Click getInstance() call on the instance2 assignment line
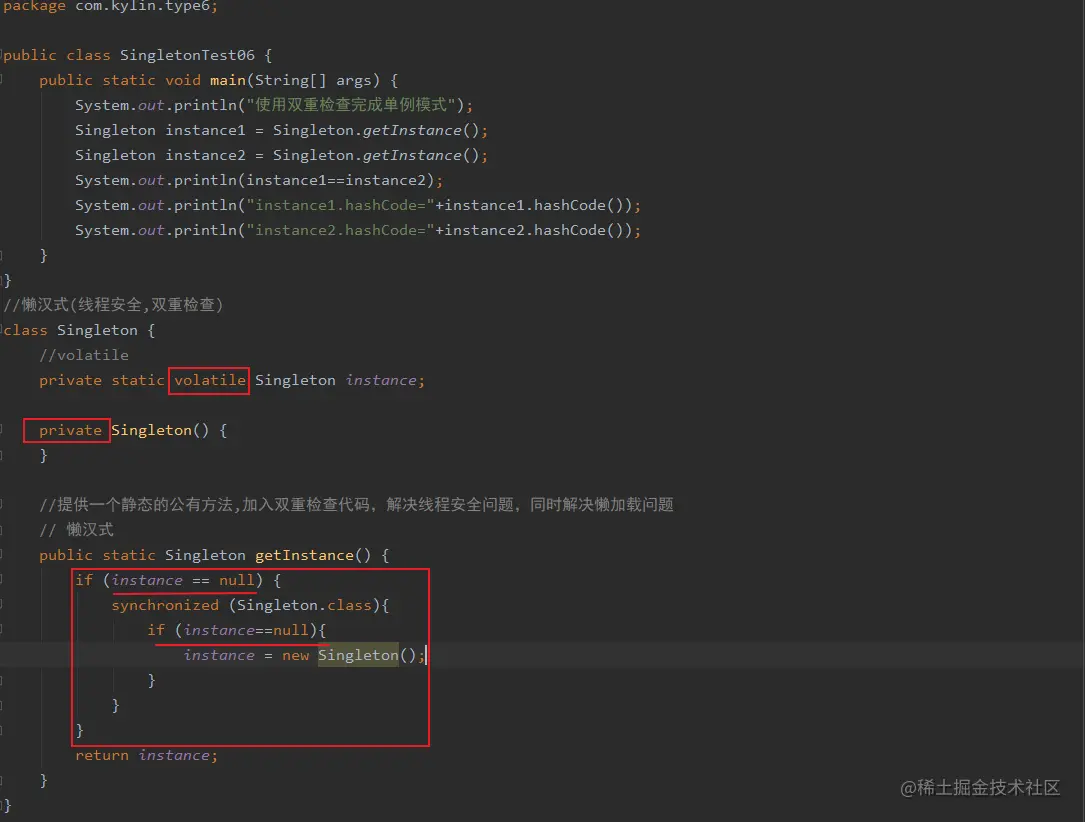Viewport: 1085px width, 822px height. click(421, 155)
